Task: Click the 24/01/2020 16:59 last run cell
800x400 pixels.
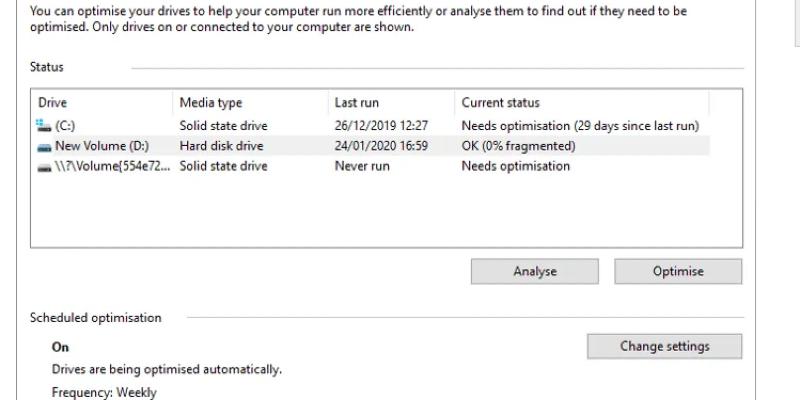Action: tap(381, 146)
